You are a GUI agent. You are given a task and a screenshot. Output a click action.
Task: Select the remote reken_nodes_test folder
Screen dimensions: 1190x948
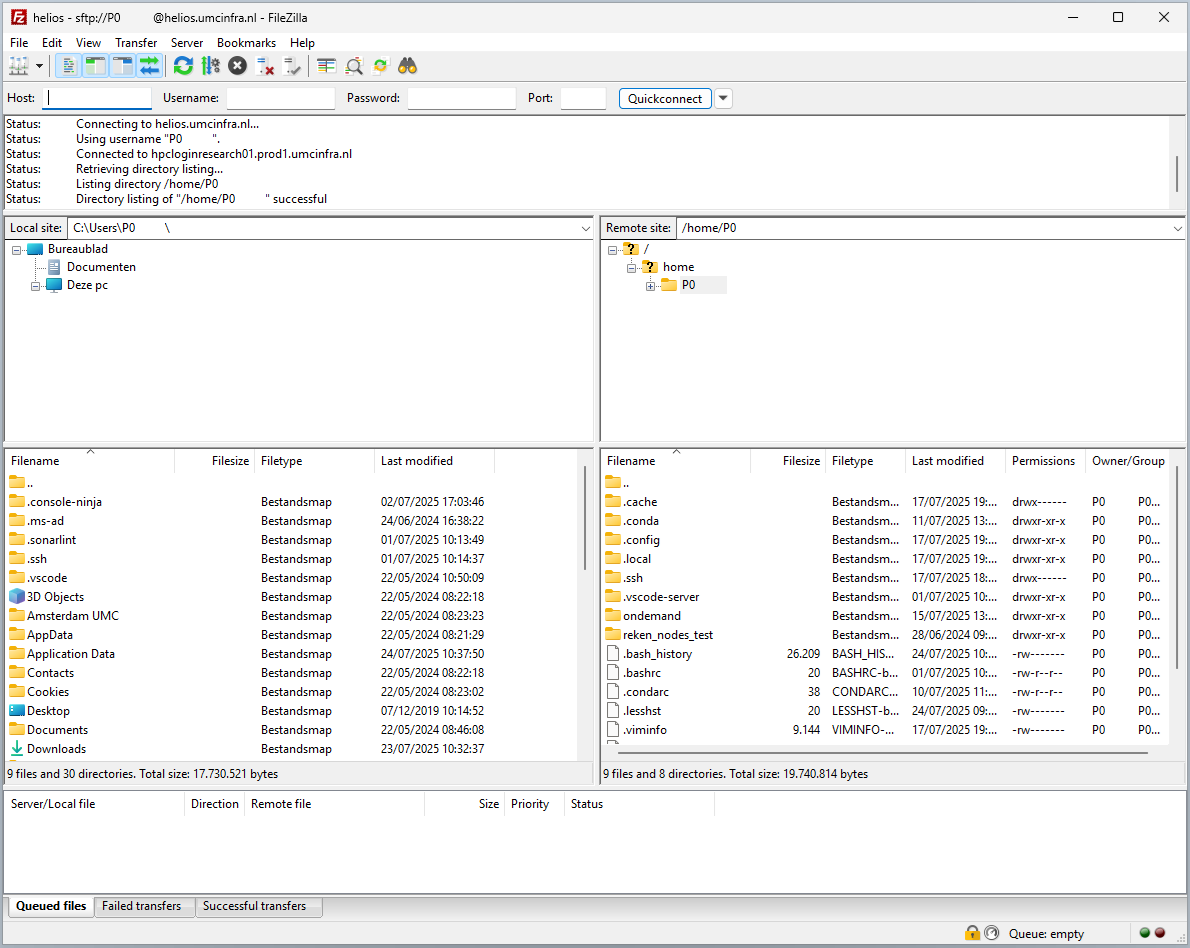tap(668, 635)
